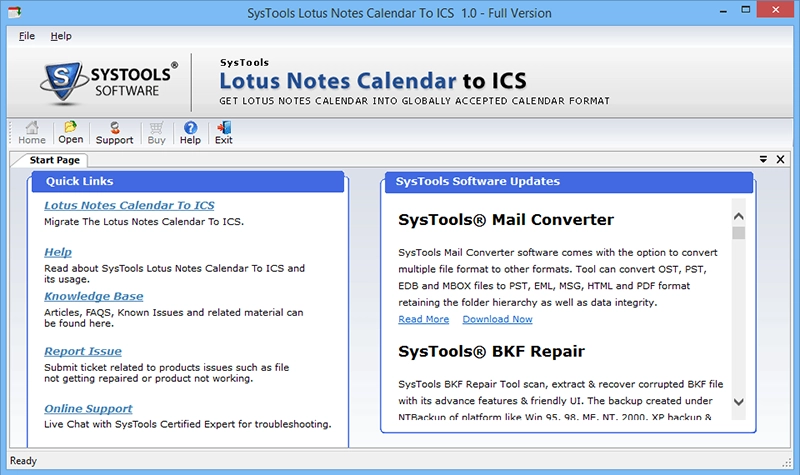Open the Help quick link
Image resolution: width=800 pixels, height=475 pixels.
pos(58,252)
